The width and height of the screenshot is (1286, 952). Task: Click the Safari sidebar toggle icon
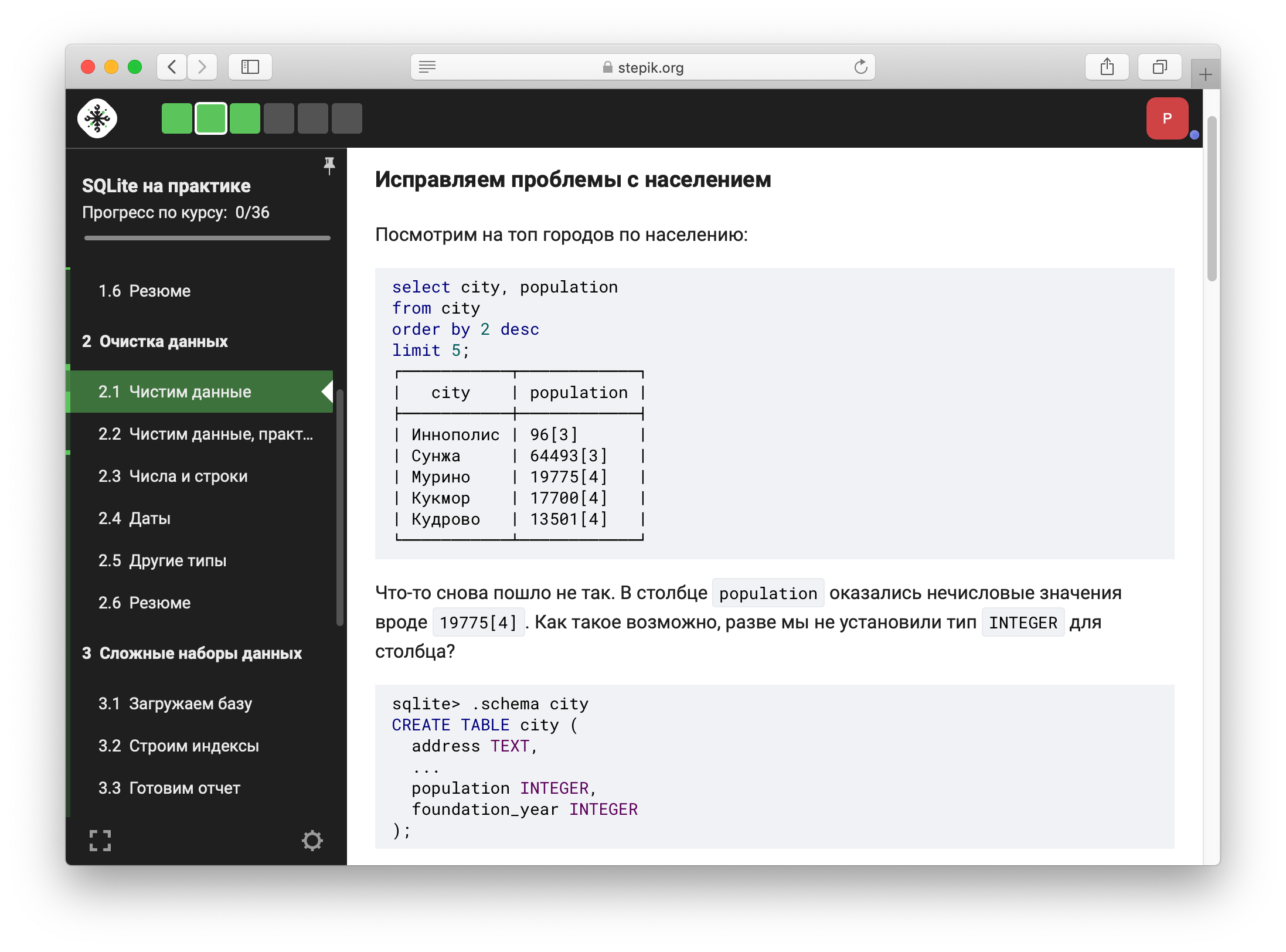(x=250, y=67)
